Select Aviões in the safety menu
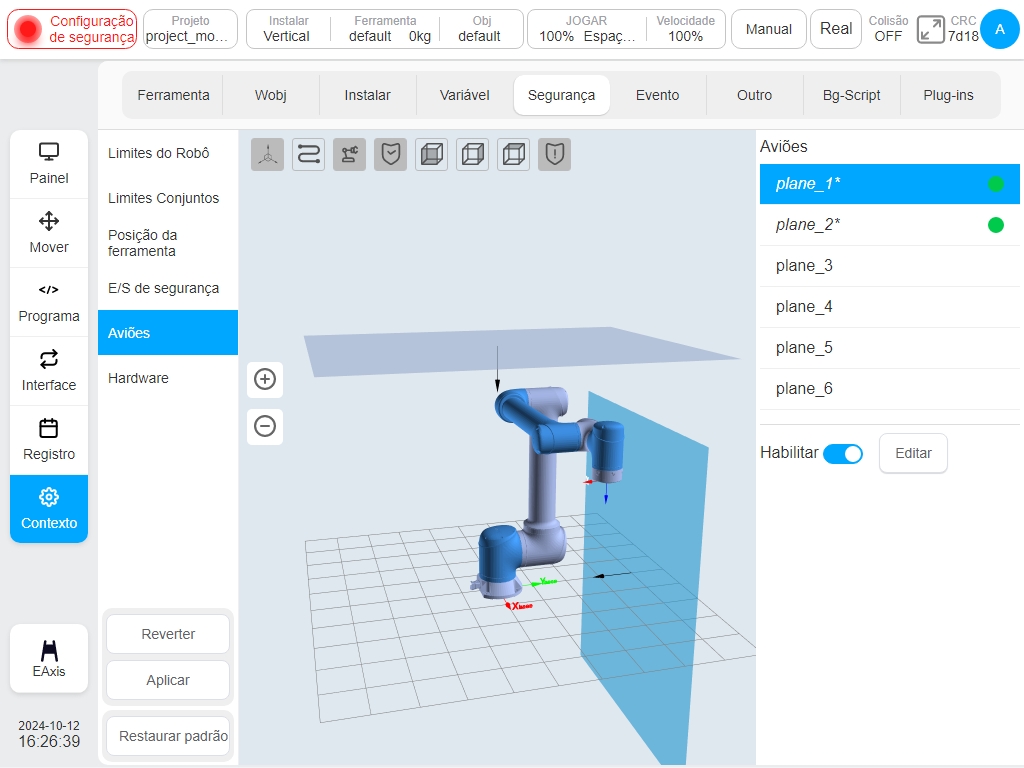 click(168, 333)
